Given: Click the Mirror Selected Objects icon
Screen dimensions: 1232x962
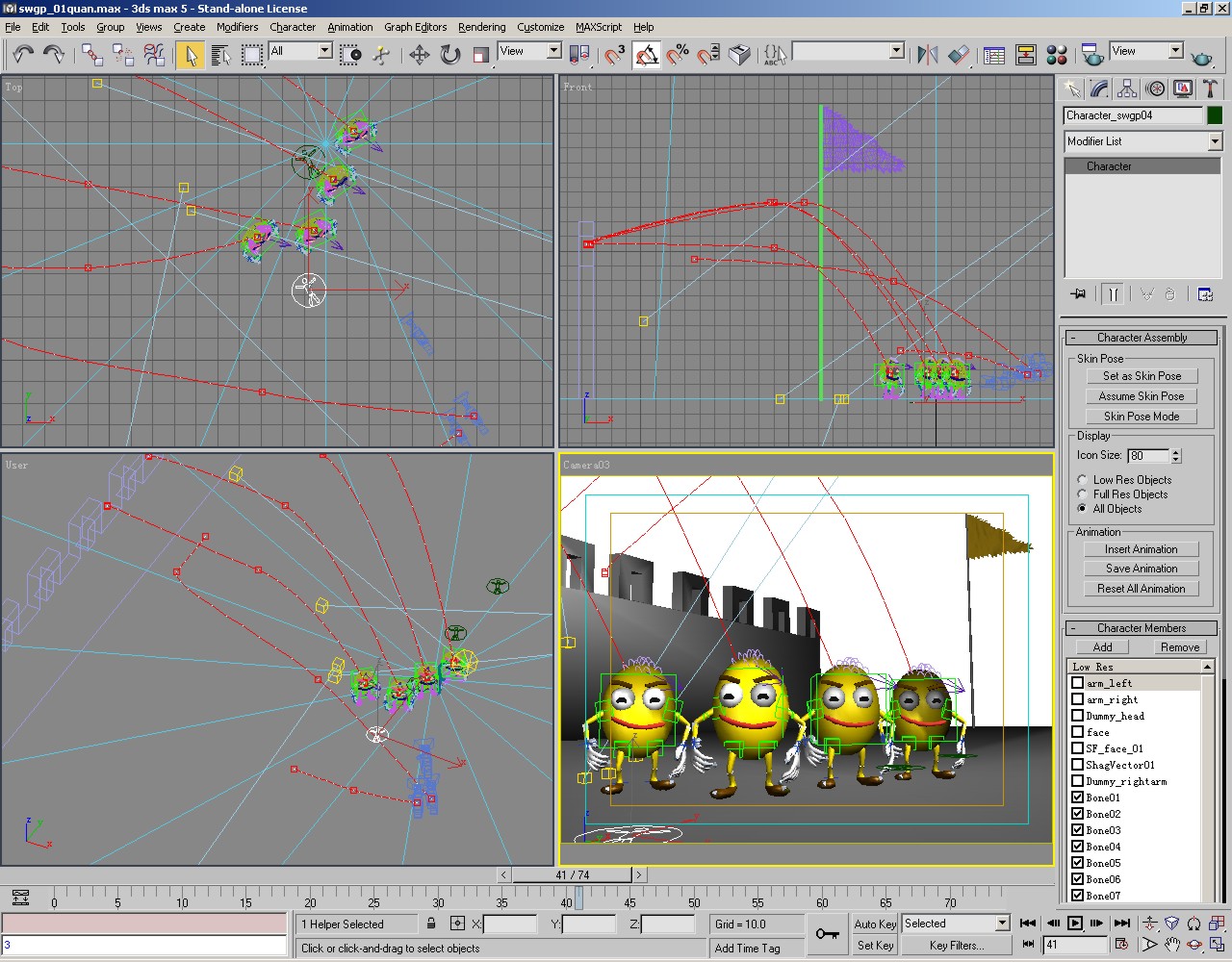Looking at the screenshot, I should click(927, 55).
